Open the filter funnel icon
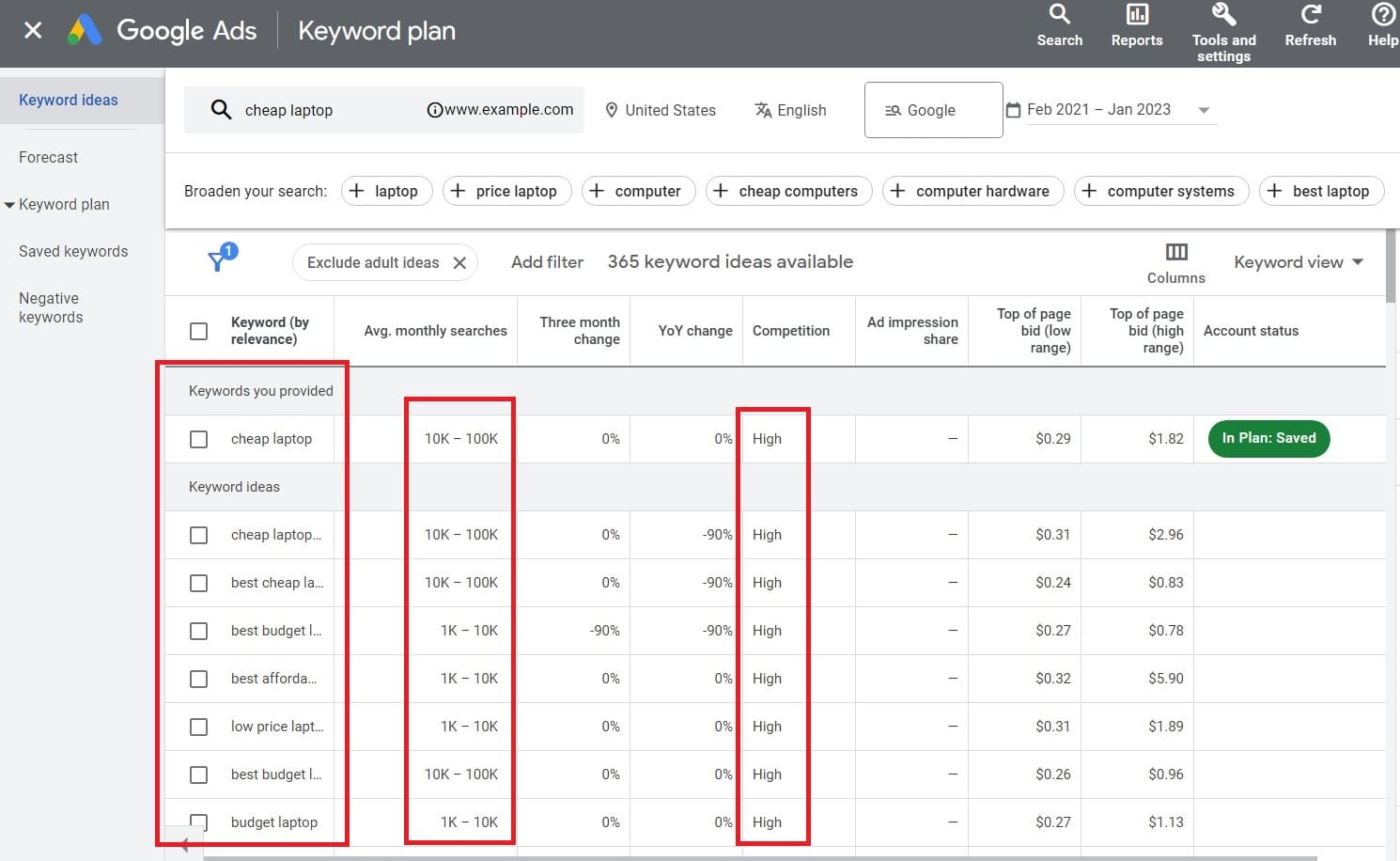This screenshot has width=1400, height=861. coord(219,259)
